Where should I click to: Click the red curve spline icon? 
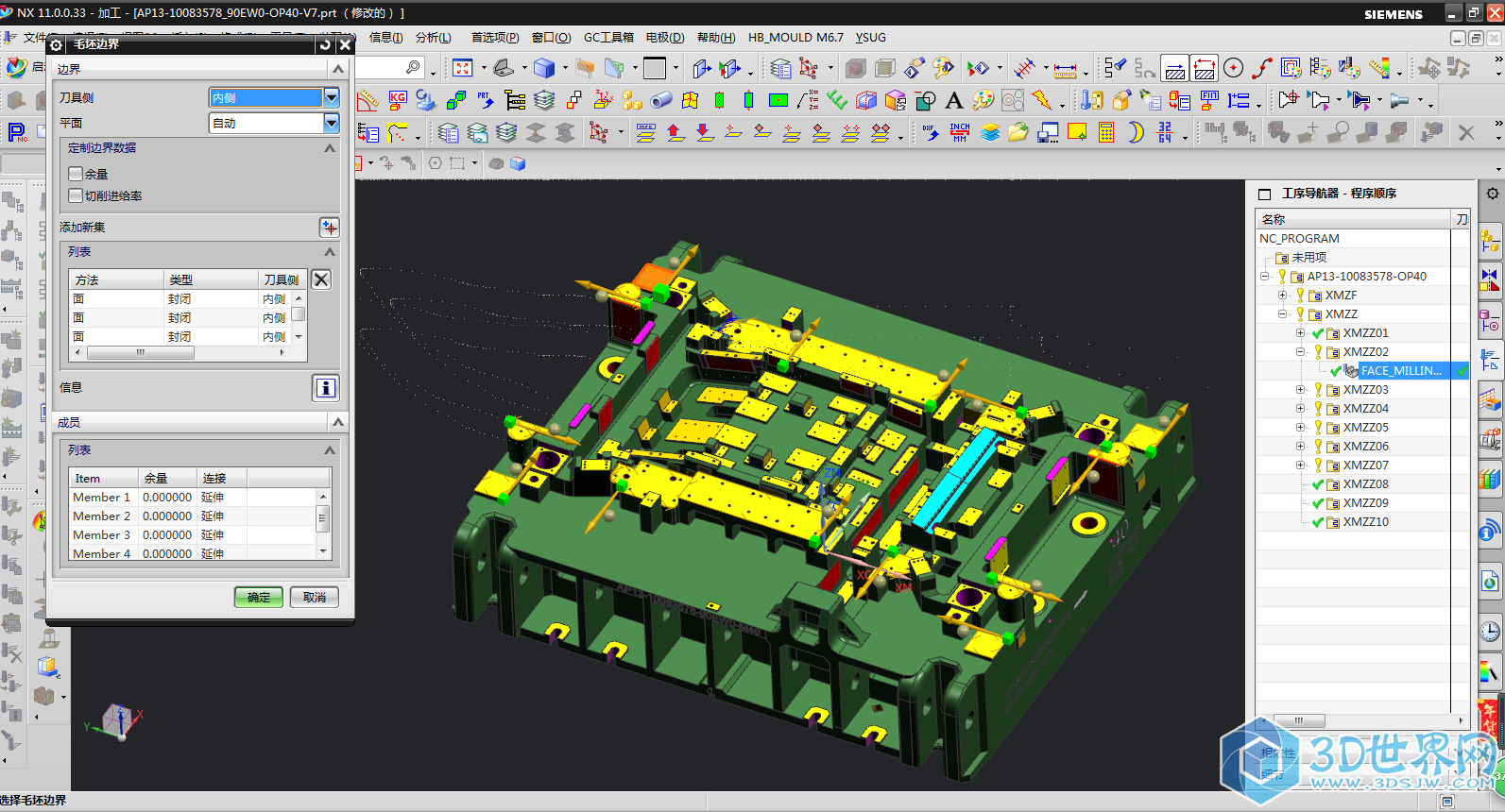click(1262, 68)
